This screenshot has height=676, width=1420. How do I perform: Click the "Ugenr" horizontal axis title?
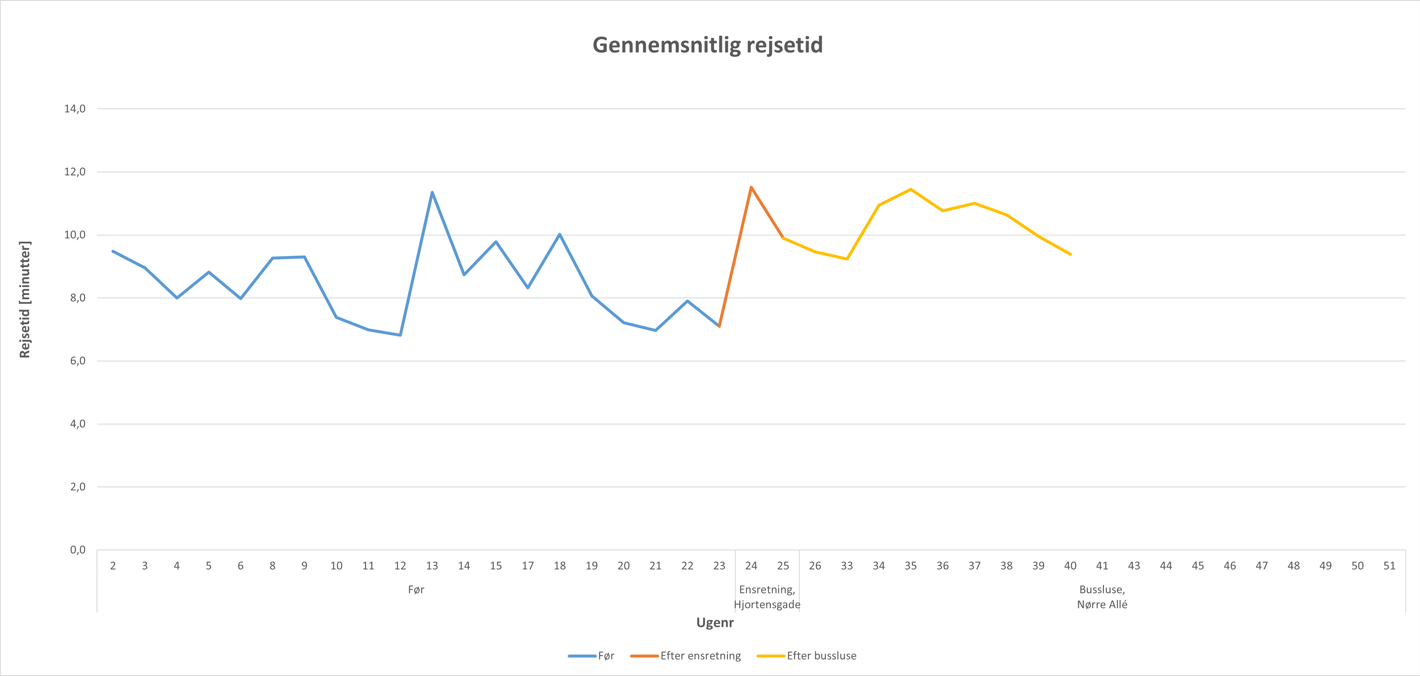[x=715, y=623]
